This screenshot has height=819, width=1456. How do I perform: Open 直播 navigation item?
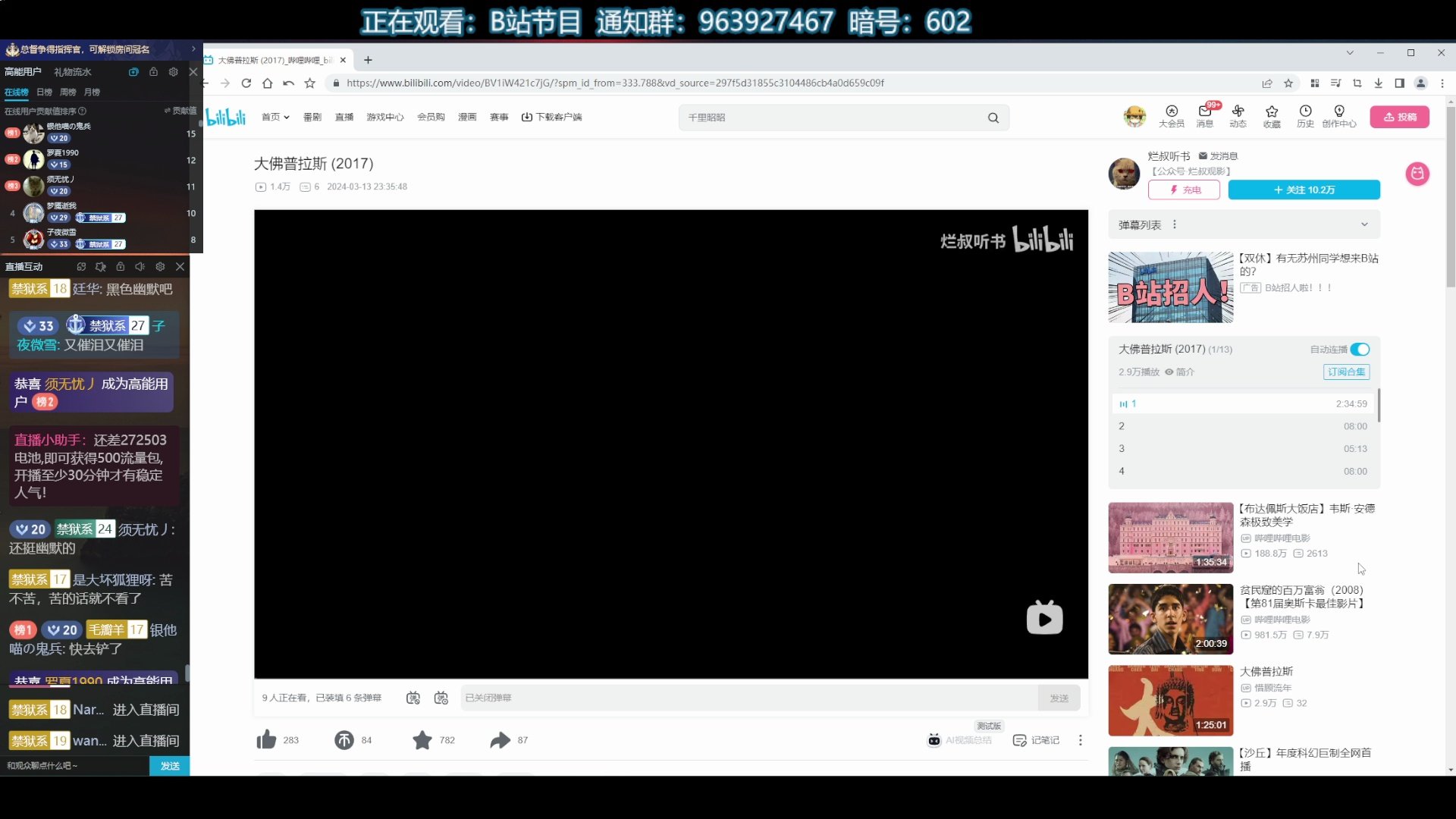[x=344, y=117]
